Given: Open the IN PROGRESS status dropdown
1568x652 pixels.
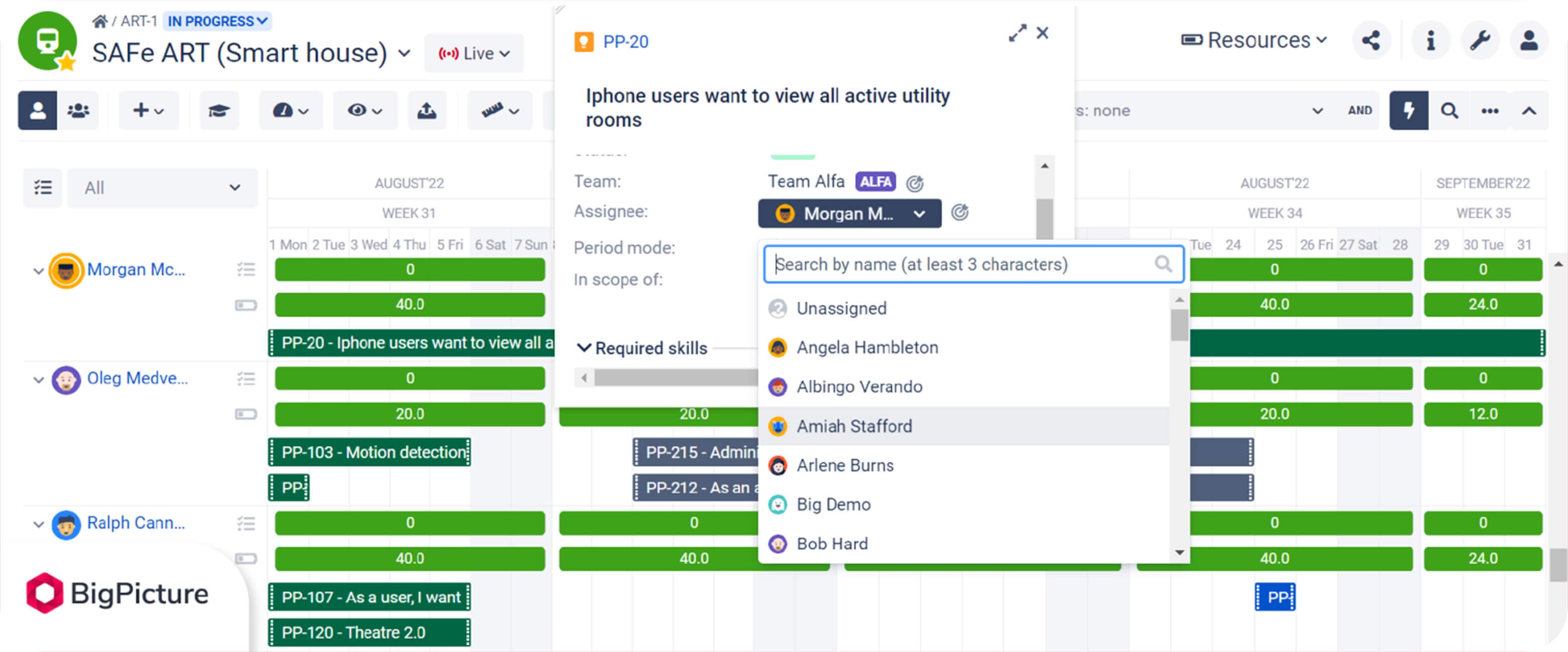Looking at the screenshot, I should pyautogui.click(x=217, y=21).
